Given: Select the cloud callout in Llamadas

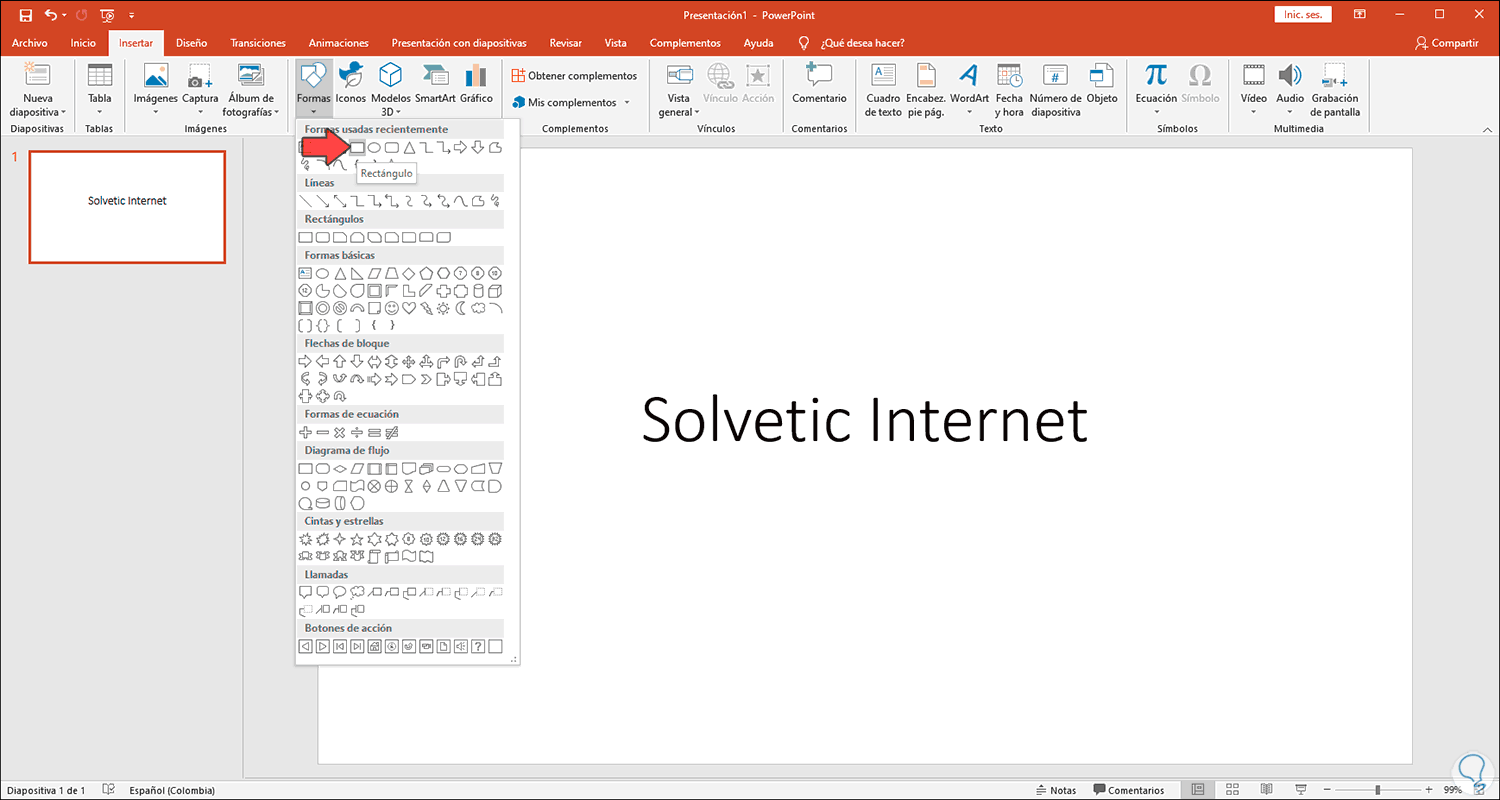Looking at the screenshot, I should point(357,592).
